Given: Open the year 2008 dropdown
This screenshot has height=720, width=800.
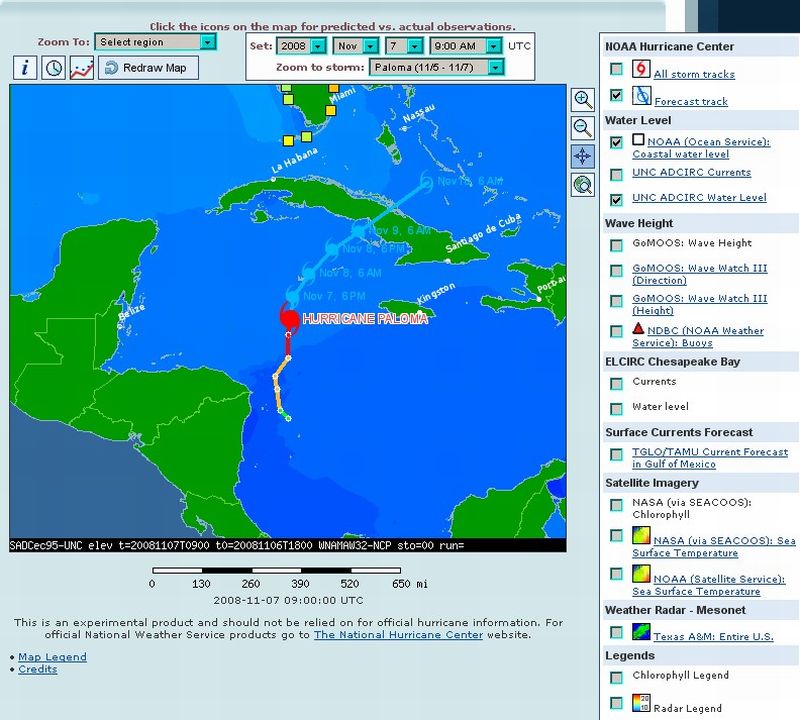Looking at the screenshot, I should tap(301, 46).
